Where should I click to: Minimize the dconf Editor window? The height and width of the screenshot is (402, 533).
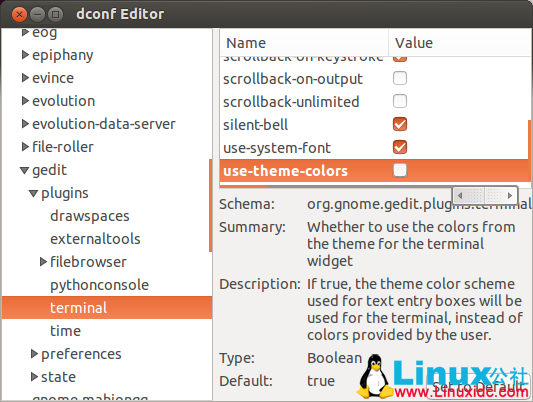point(37,14)
